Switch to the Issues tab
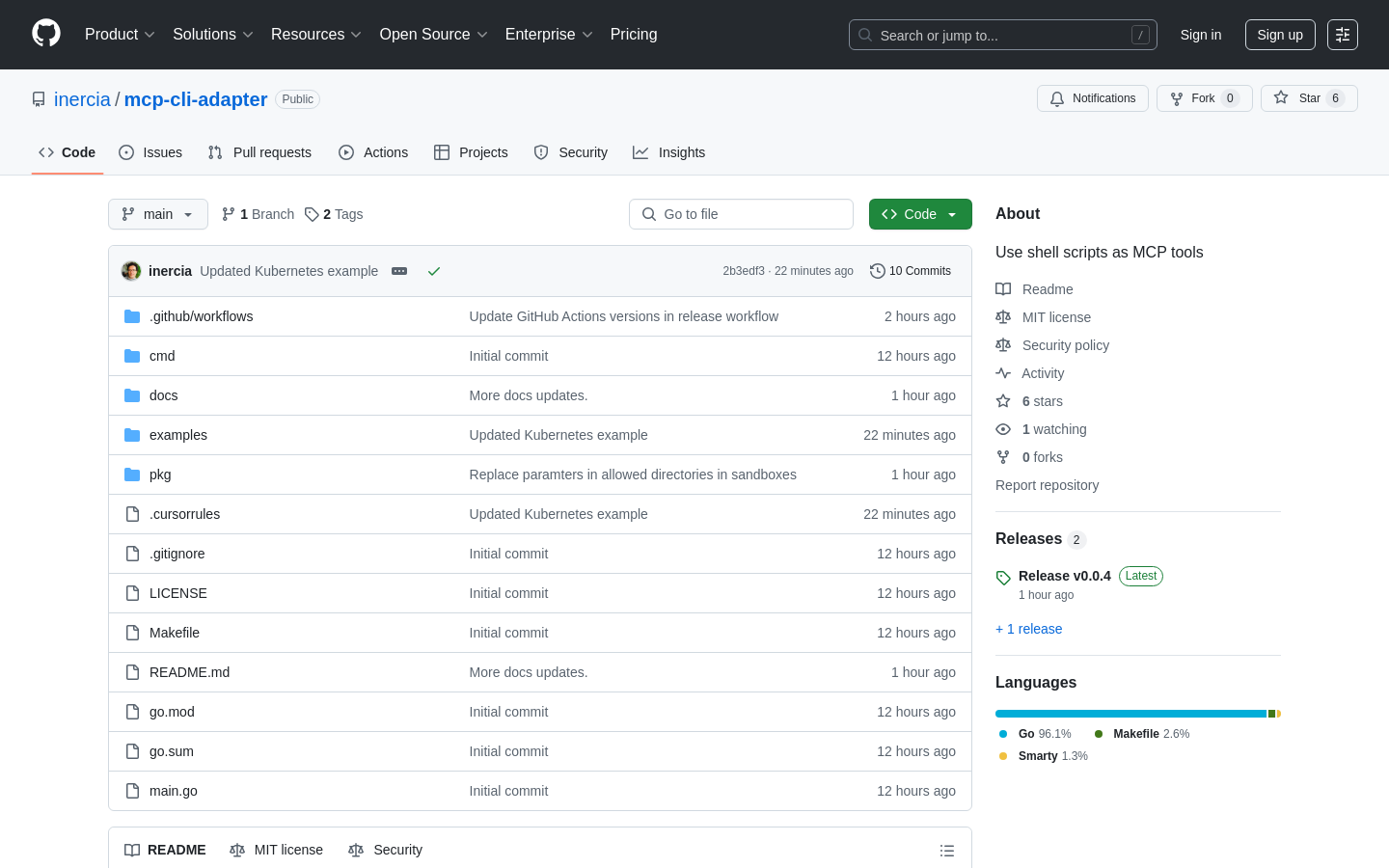This screenshot has width=1389, height=868. click(150, 152)
